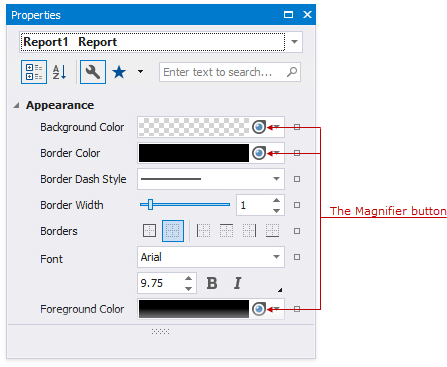The image size is (447, 367).
Task: Click the magnifying glass search icon
Action: [x=292, y=72]
